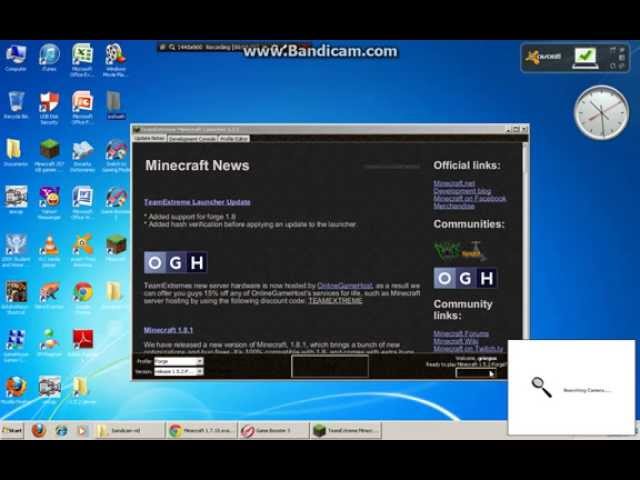Launch Windows Media Player from the taskbar
Image resolution: width=640 pixels, height=480 pixels.
click(82, 431)
